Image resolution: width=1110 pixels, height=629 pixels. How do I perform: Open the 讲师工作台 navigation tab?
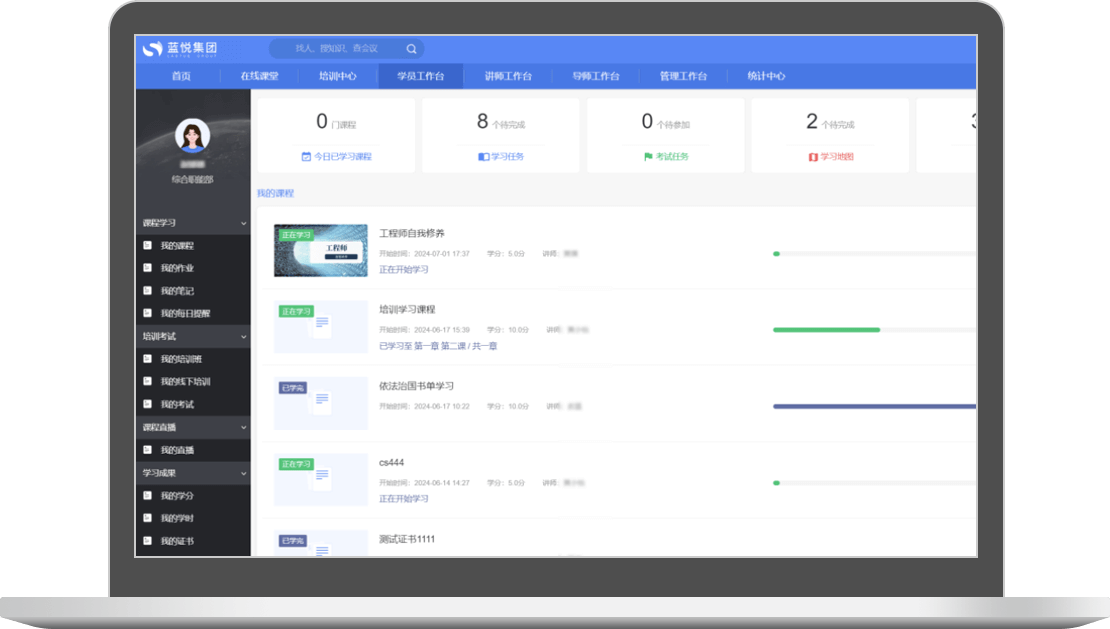(508, 76)
